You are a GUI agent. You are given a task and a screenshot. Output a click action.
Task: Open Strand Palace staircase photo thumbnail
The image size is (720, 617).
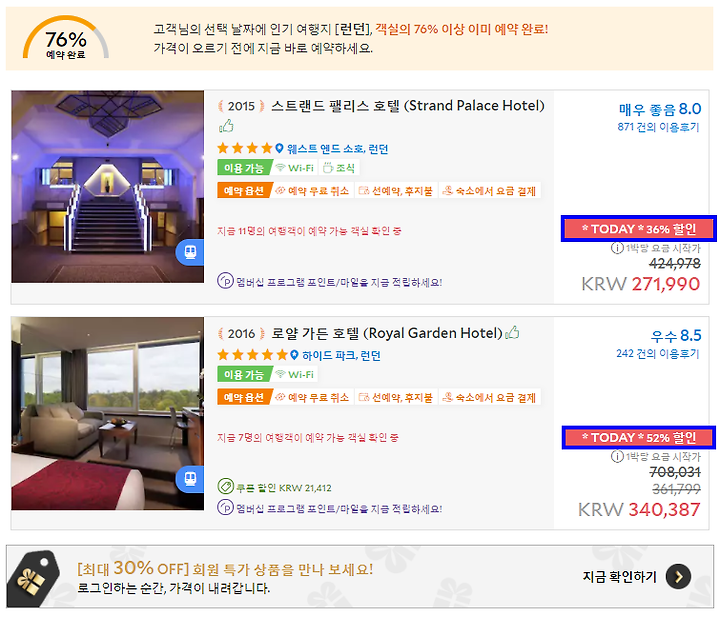click(108, 186)
